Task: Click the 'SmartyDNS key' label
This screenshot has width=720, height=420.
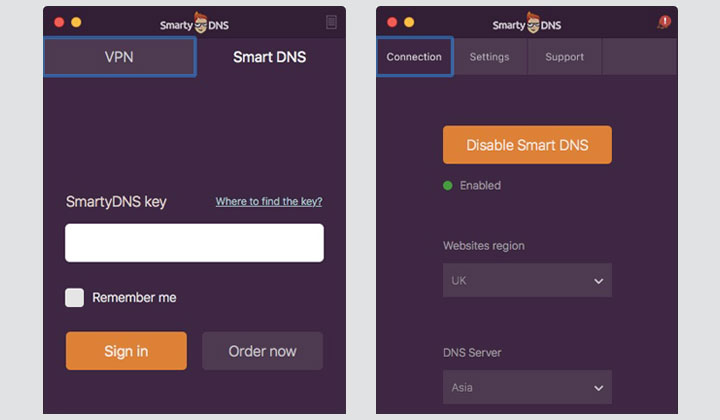Action: click(116, 202)
